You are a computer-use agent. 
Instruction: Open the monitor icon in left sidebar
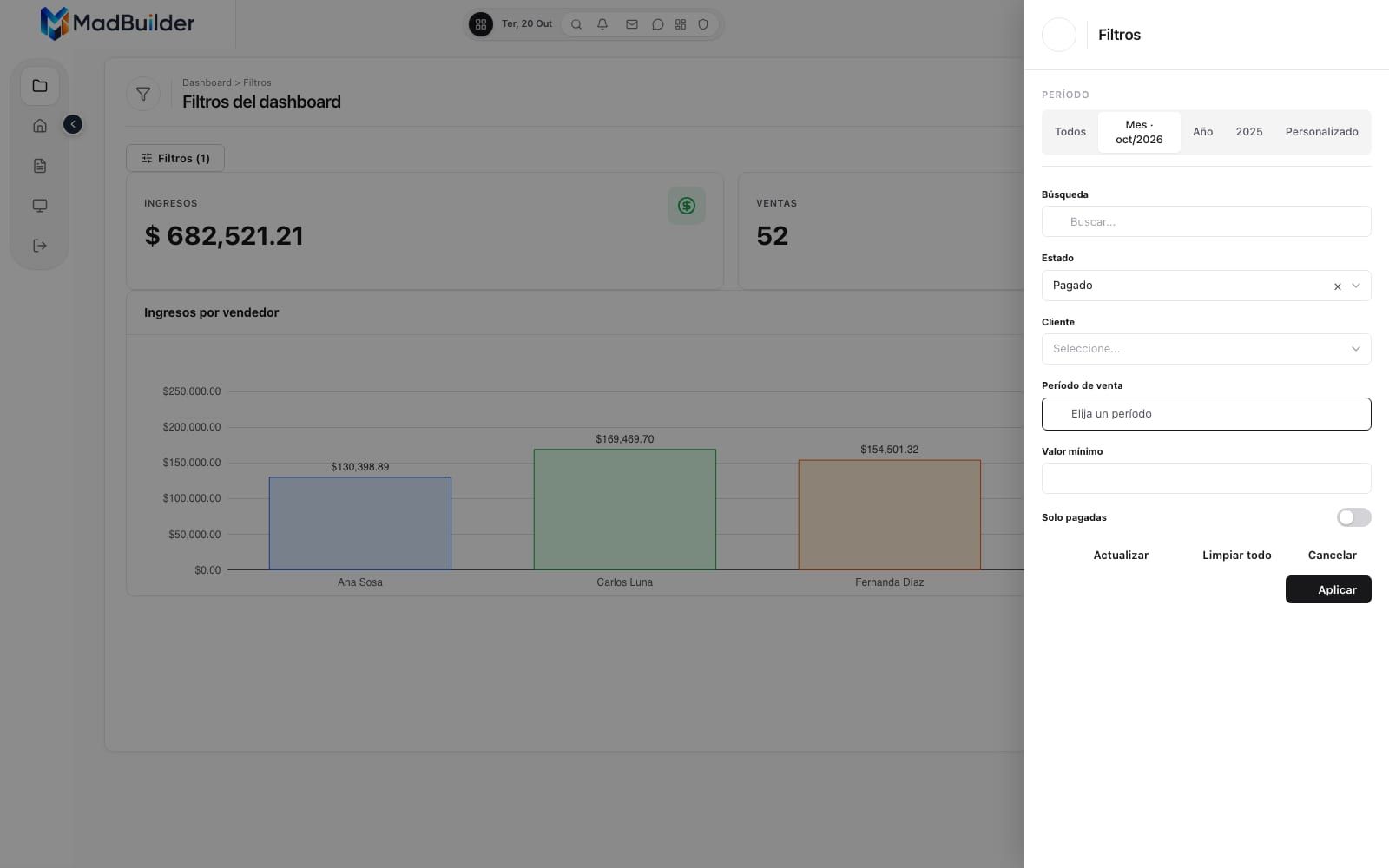point(40,206)
